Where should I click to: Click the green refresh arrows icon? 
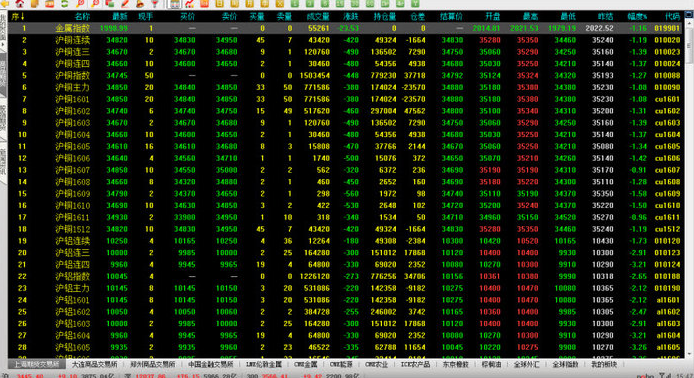(65, 4)
